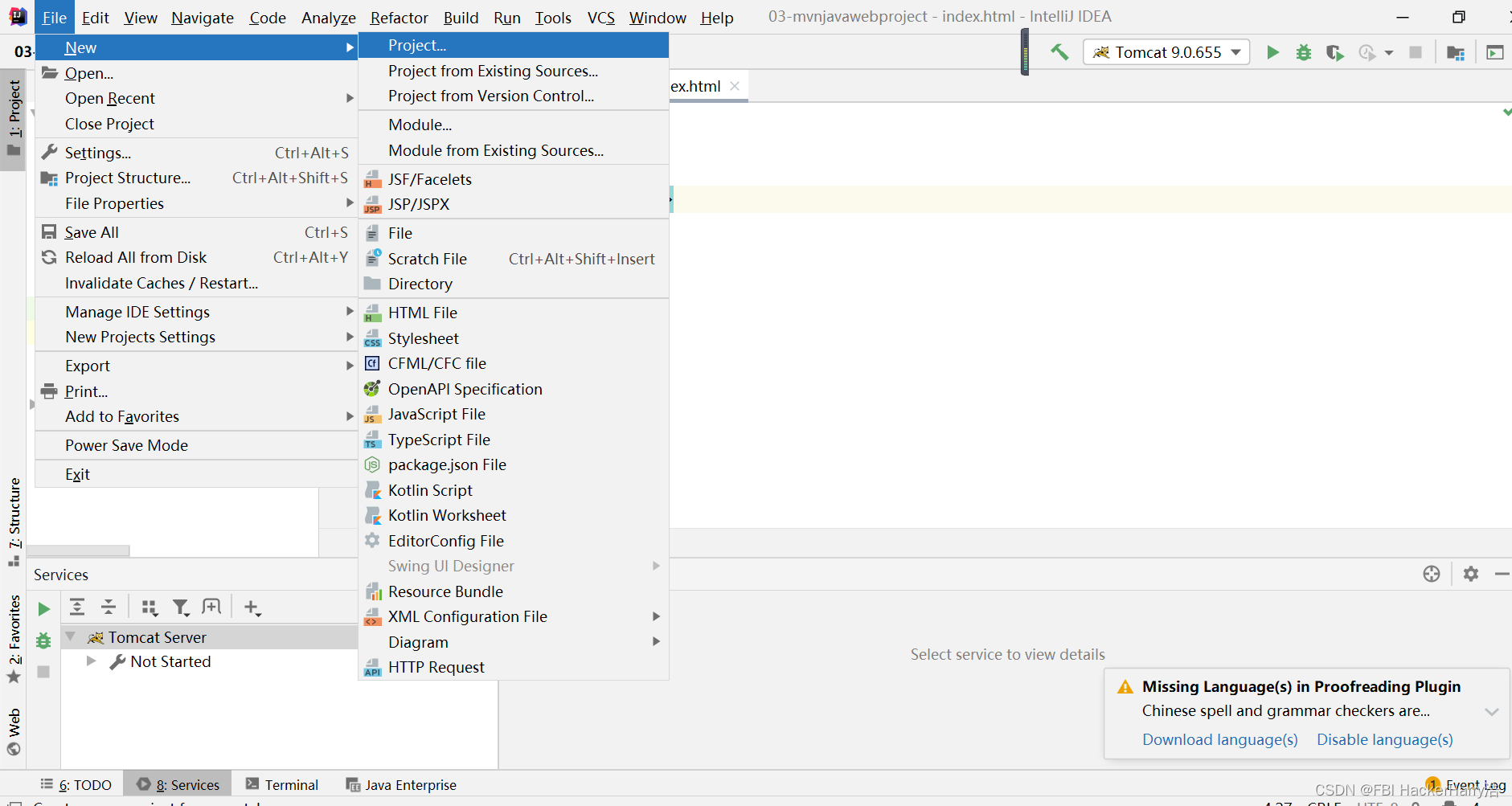Create new Scratch File
The image size is (1512, 806).
(514, 259)
